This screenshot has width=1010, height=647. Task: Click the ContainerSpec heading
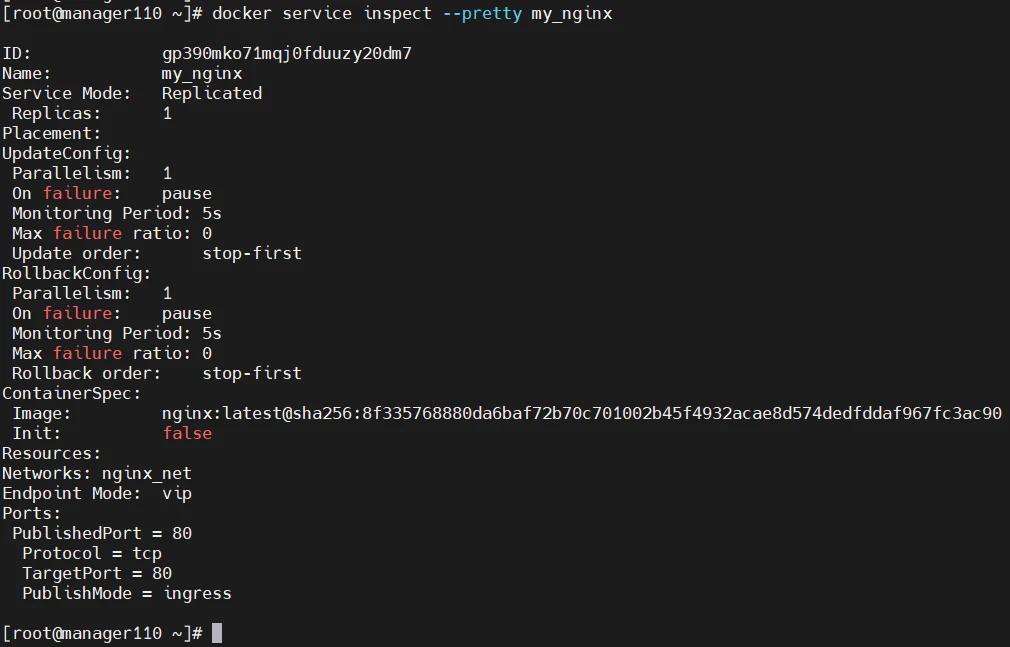[x=71, y=393]
